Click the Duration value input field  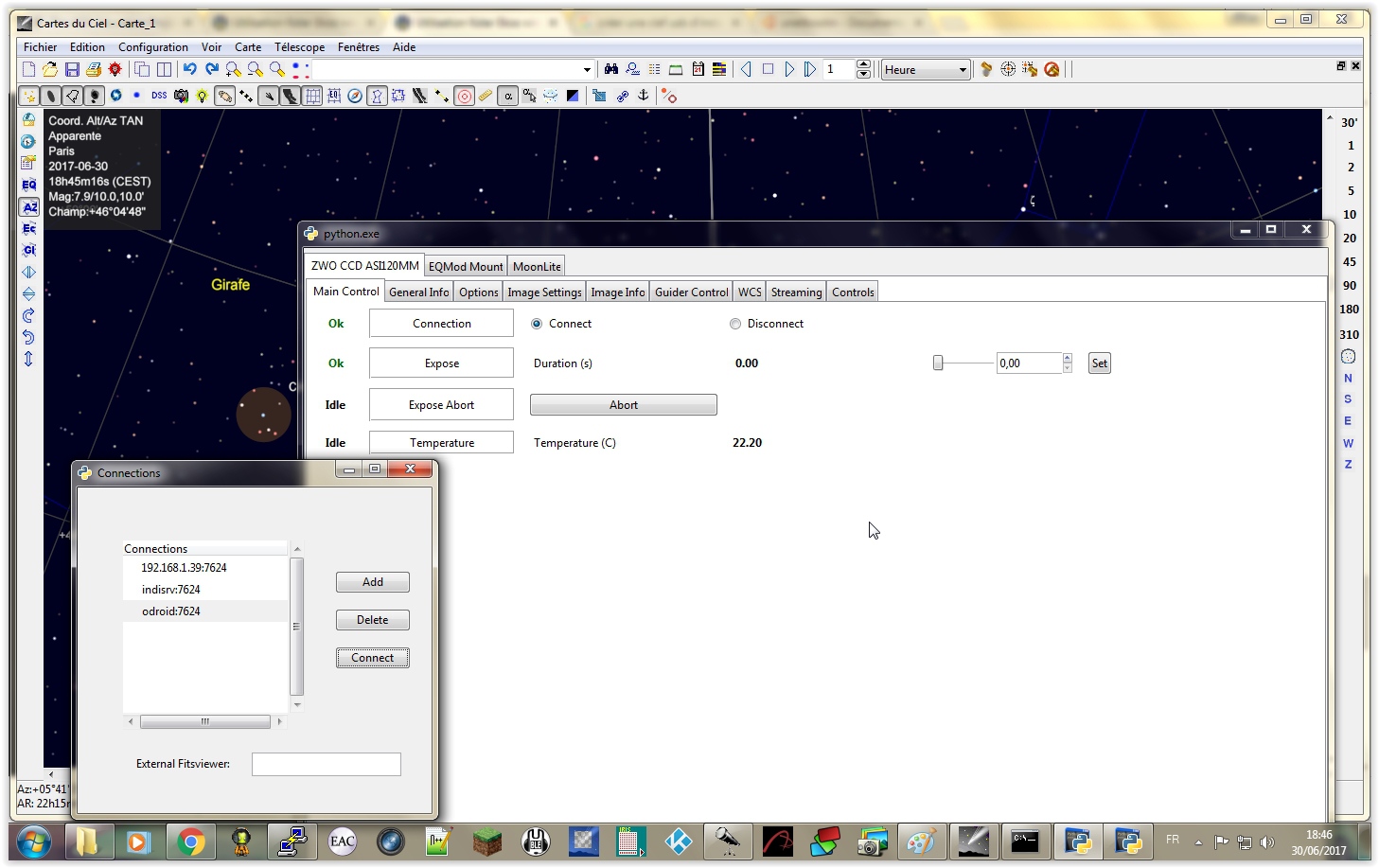pos(1030,363)
